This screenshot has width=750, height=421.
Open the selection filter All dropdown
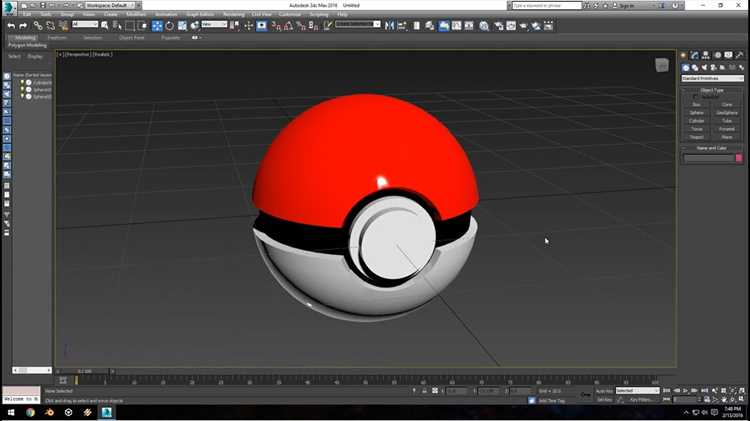tap(85, 24)
